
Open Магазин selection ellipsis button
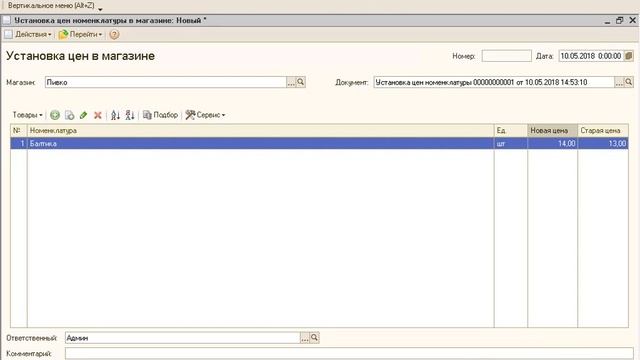point(291,82)
